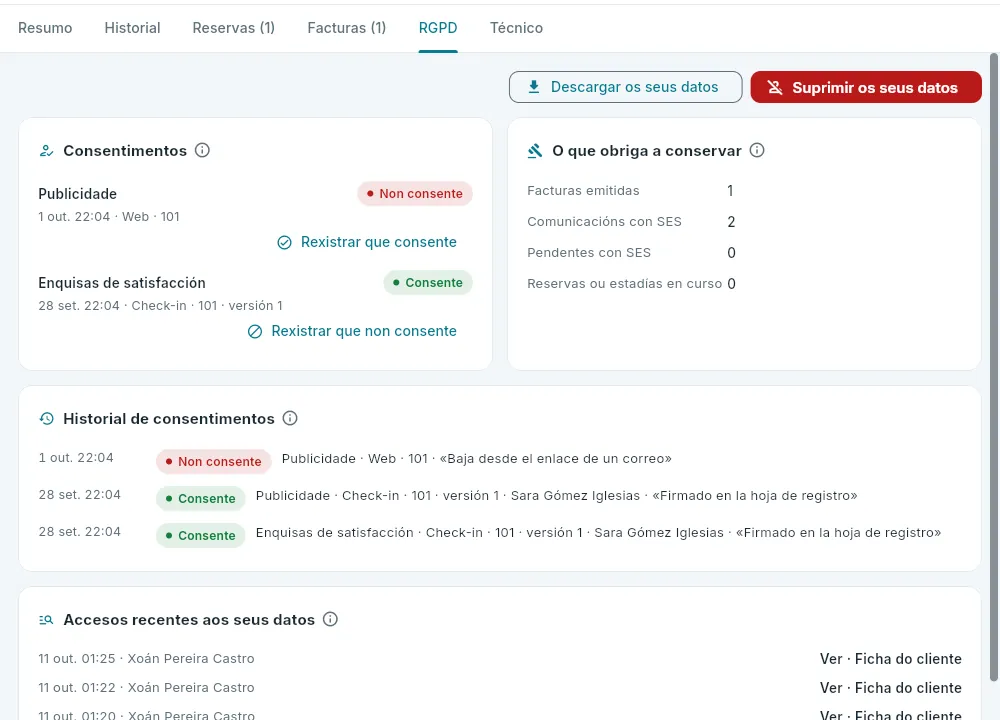Click the gavel icon beside O que obriga

click(x=534, y=151)
